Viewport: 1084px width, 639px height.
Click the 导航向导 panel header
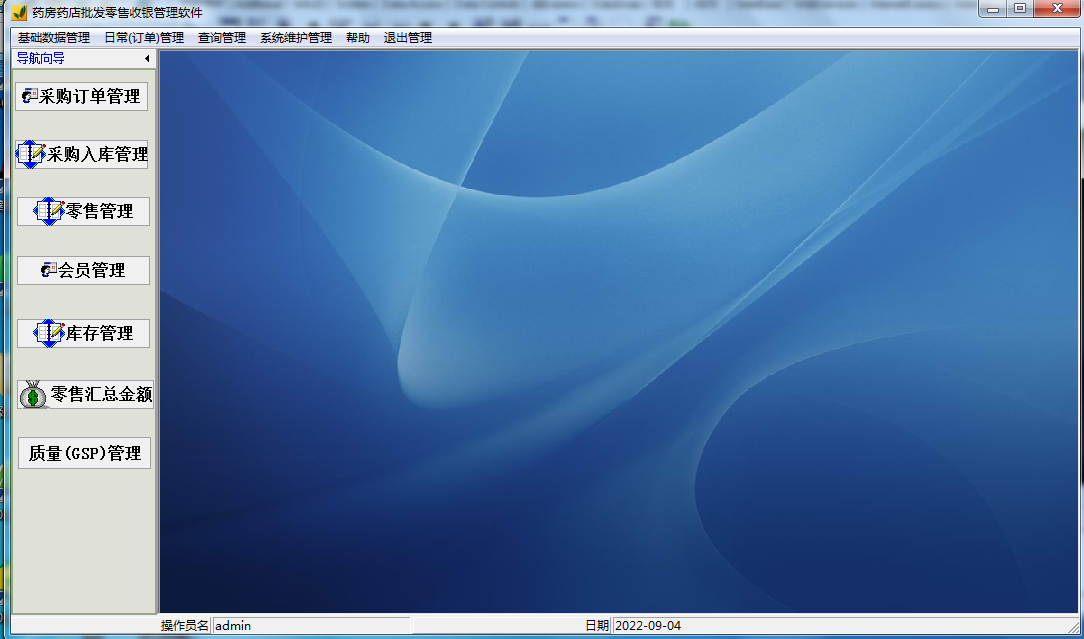coord(40,58)
